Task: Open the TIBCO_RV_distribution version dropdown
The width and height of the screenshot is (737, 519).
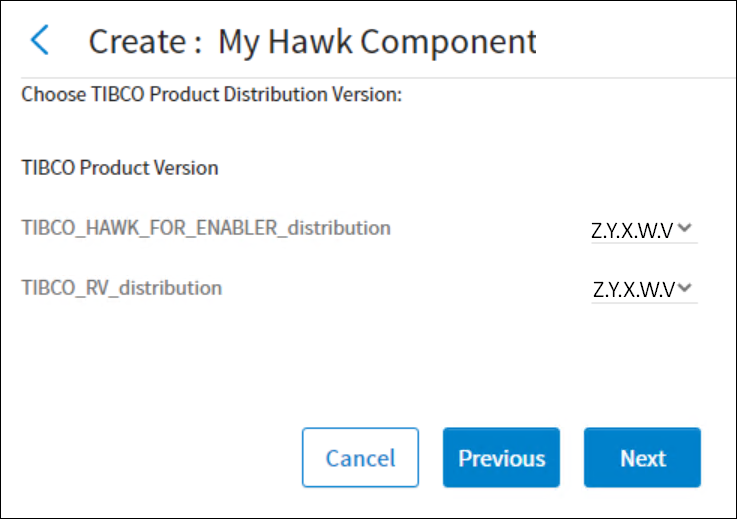Action: click(643, 290)
